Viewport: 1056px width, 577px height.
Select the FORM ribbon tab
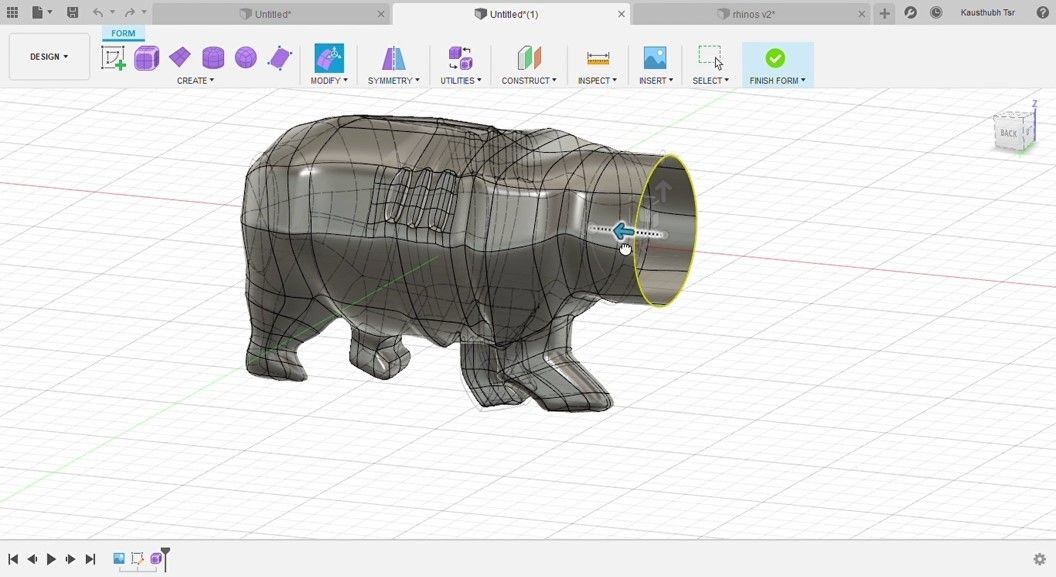point(123,33)
